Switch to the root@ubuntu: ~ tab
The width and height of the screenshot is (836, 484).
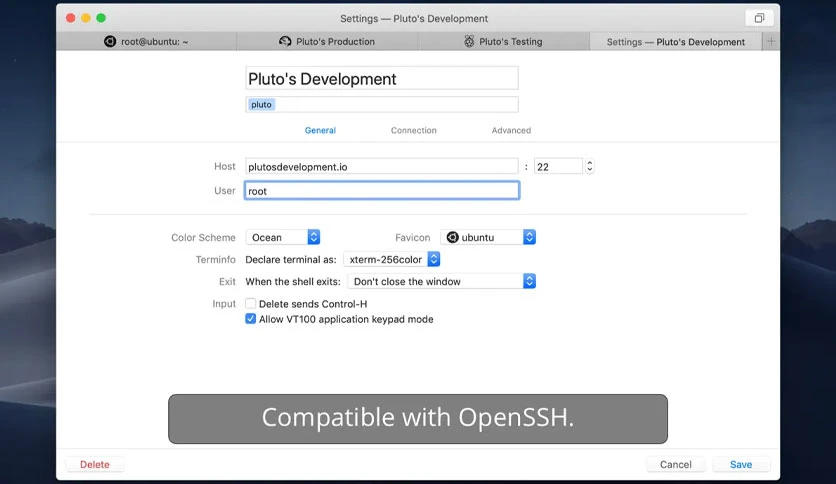tap(146, 42)
